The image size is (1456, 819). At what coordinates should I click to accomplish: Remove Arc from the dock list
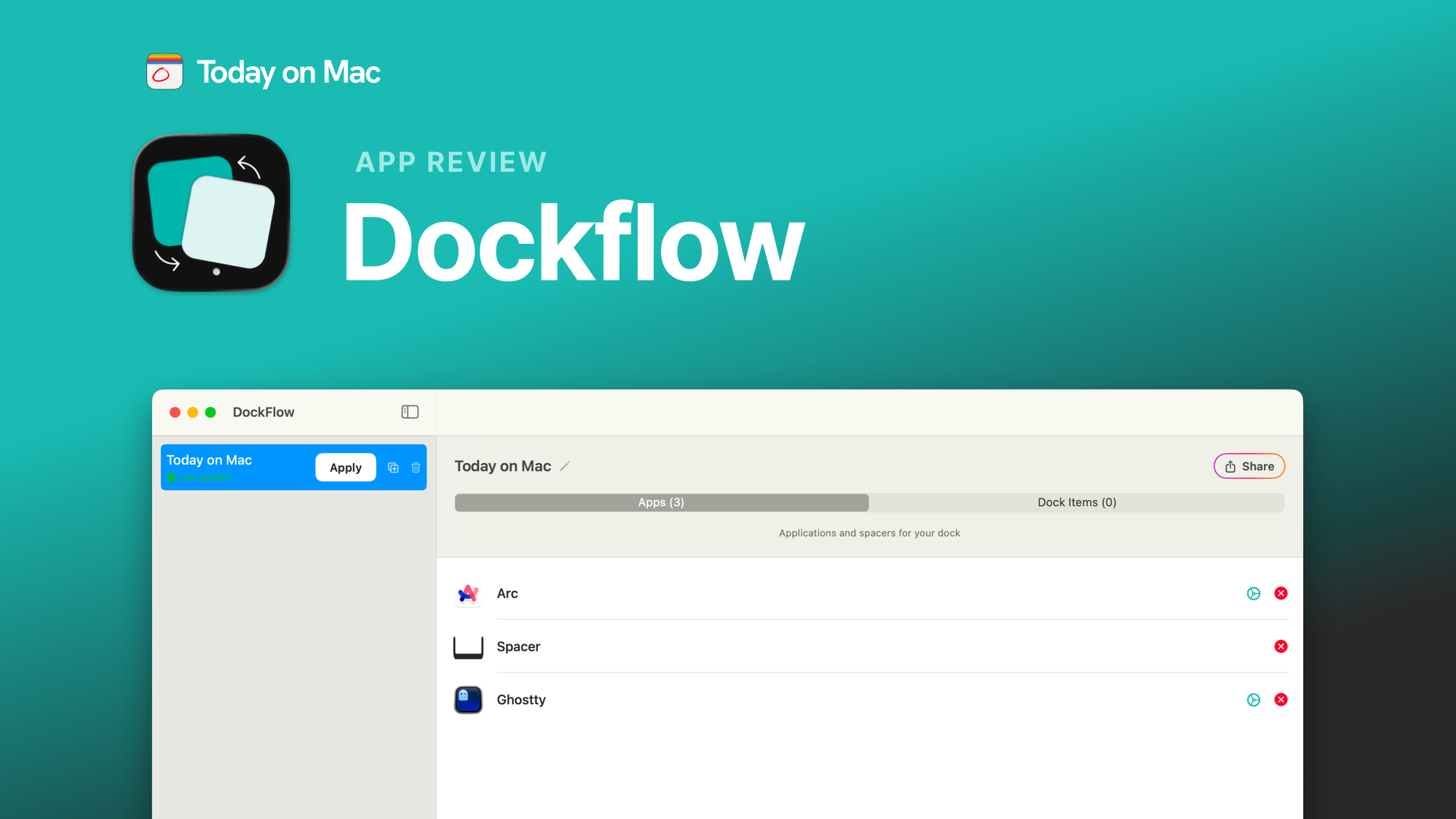[x=1281, y=593]
